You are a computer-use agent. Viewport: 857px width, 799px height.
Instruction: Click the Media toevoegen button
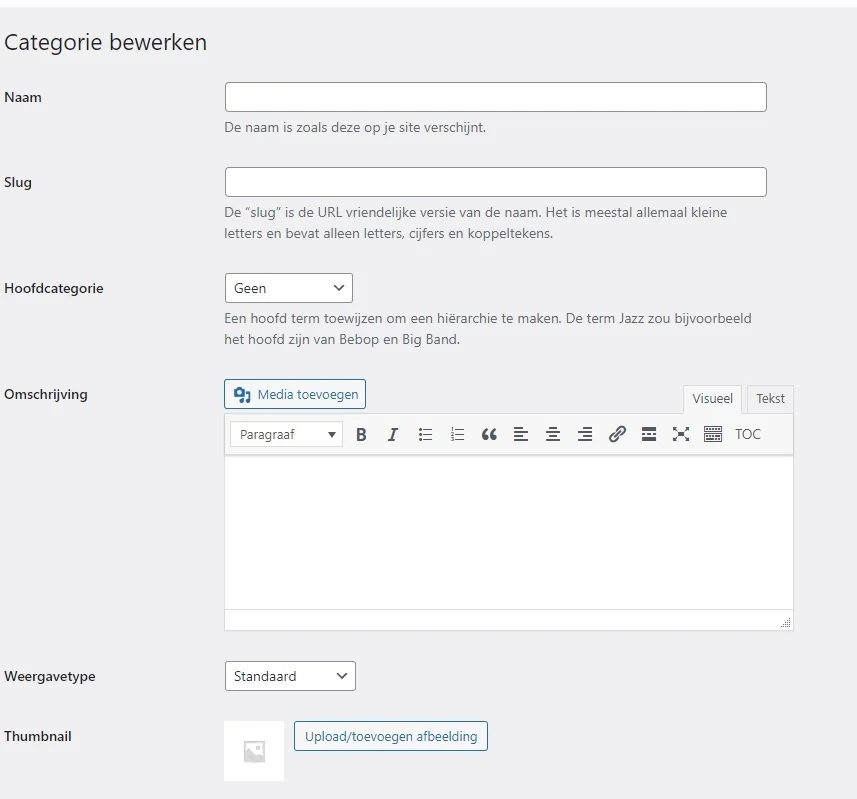295,394
